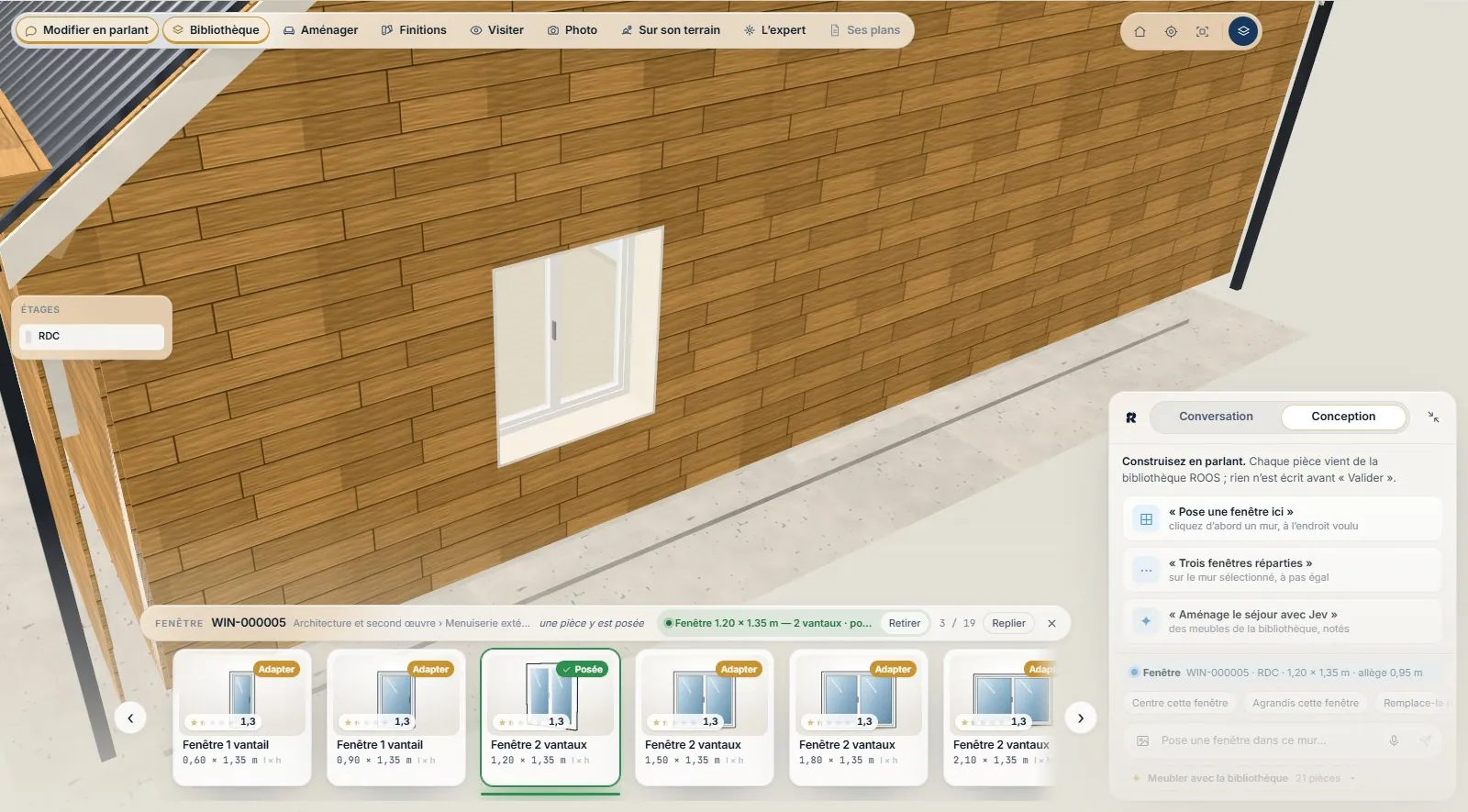Click the microphone icon in prompt field
The height and width of the screenshot is (812, 1468).
click(x=1394, y=740)
